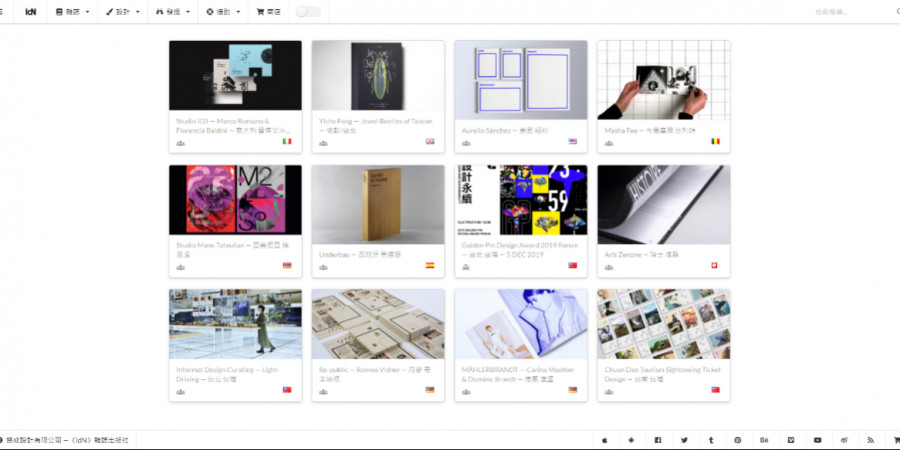Click the German flag on Re-public card
This screenshot has height=450, width=900.
tap(430, 390)
